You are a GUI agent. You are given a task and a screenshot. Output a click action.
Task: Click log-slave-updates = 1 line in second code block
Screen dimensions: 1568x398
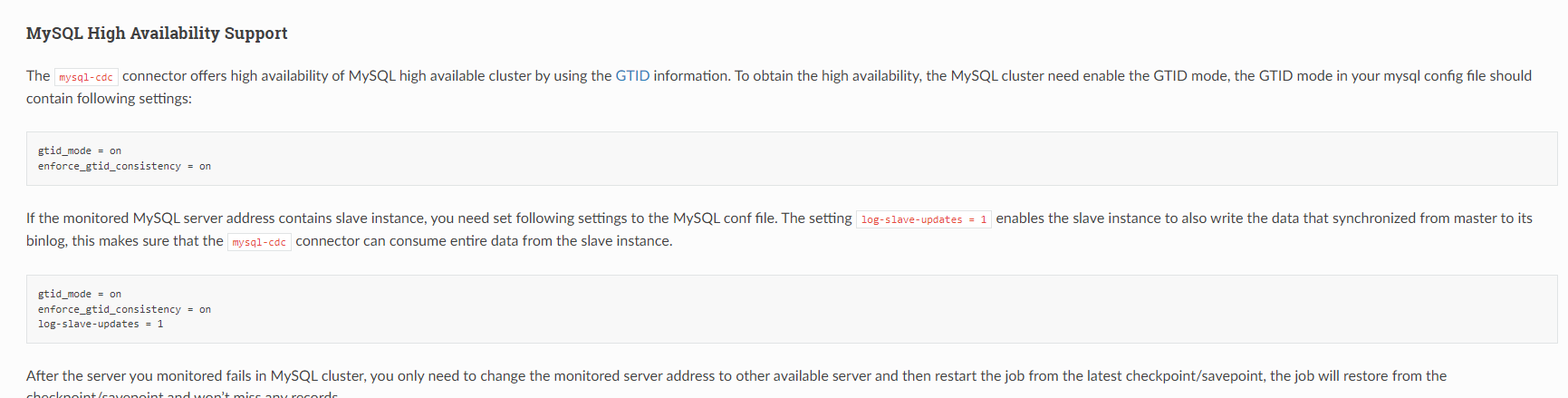(101, 325)
